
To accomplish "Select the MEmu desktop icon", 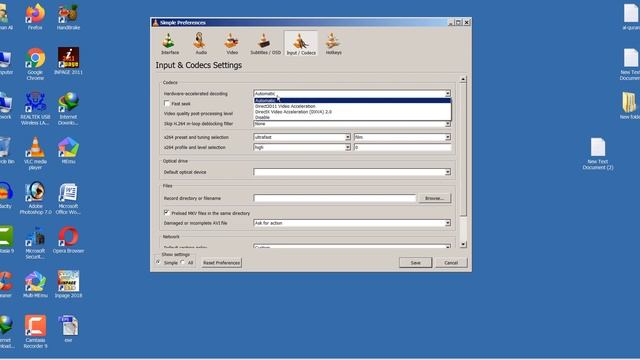I will pos(68,151).
